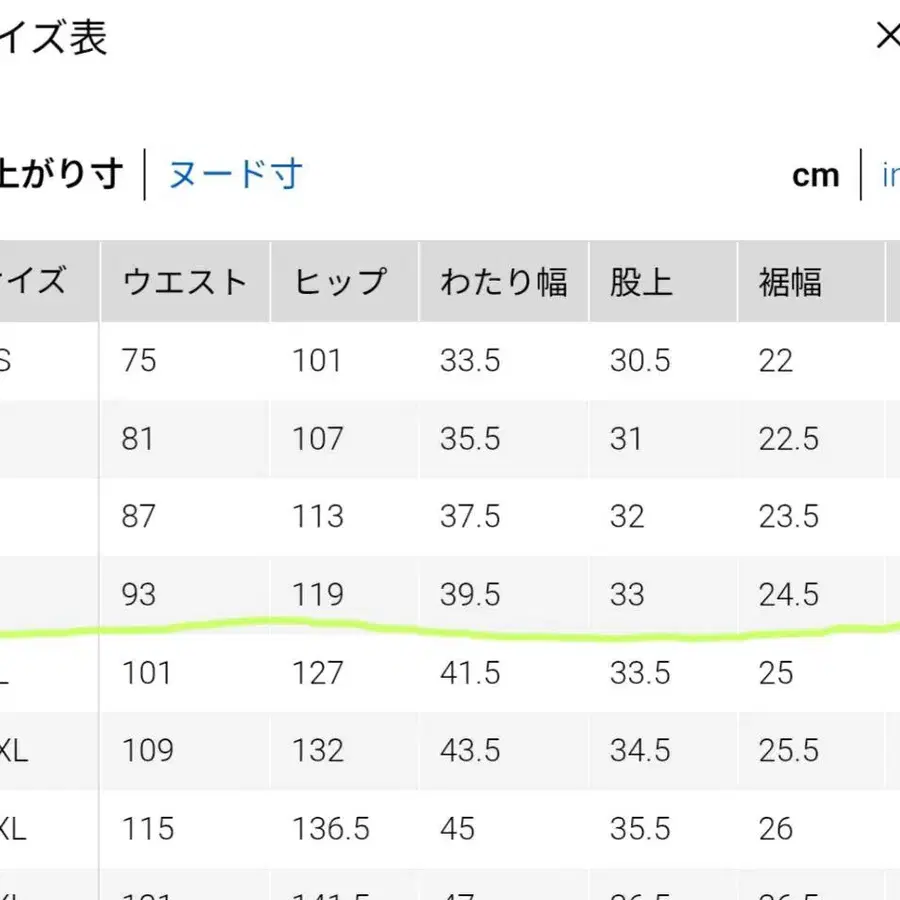Close the サイズ表 size chart popup
The image size is (900, 900).
(x=888, y=35)
